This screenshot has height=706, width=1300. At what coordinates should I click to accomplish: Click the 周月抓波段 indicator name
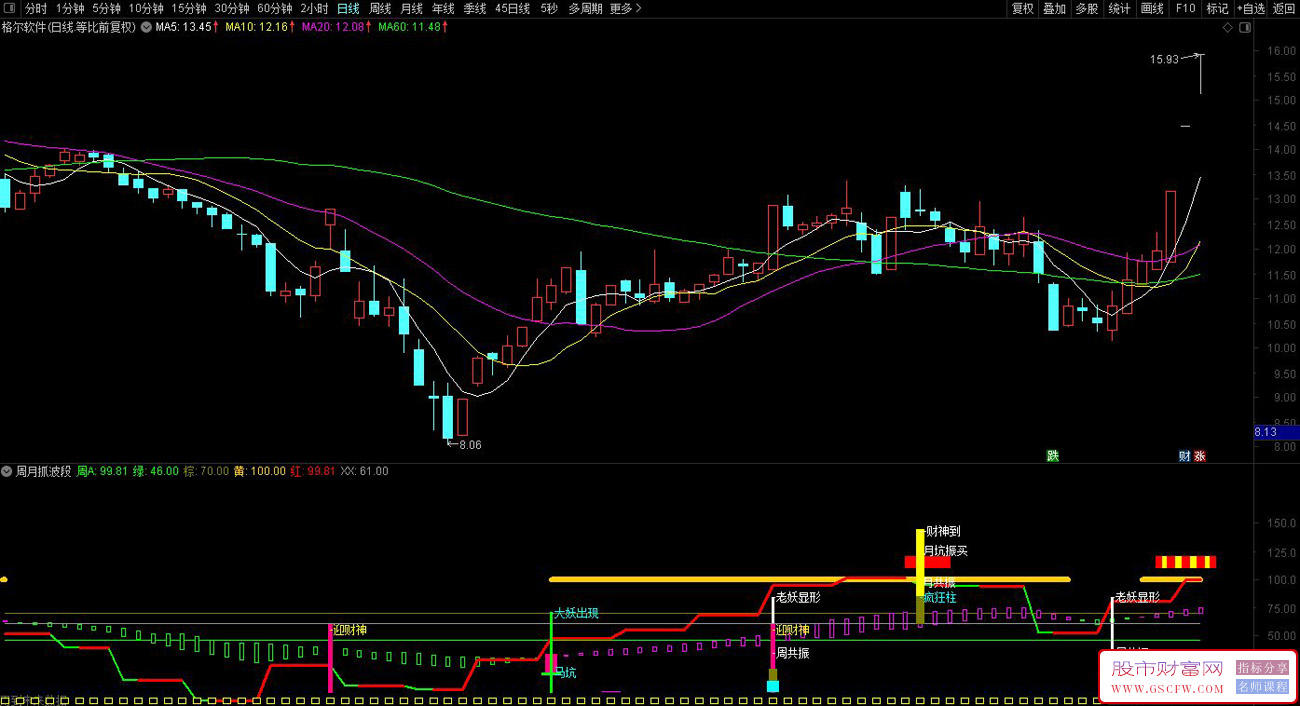[43, 470]
